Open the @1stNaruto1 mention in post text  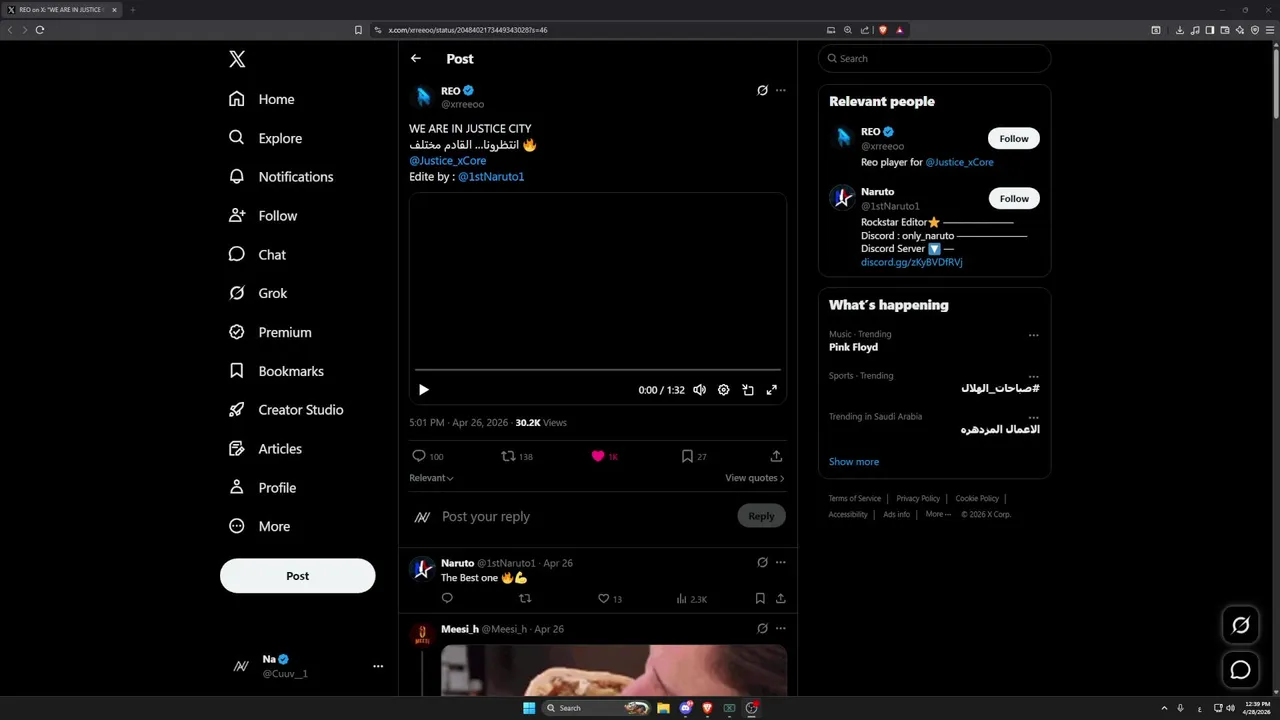[x=491, y=177]
